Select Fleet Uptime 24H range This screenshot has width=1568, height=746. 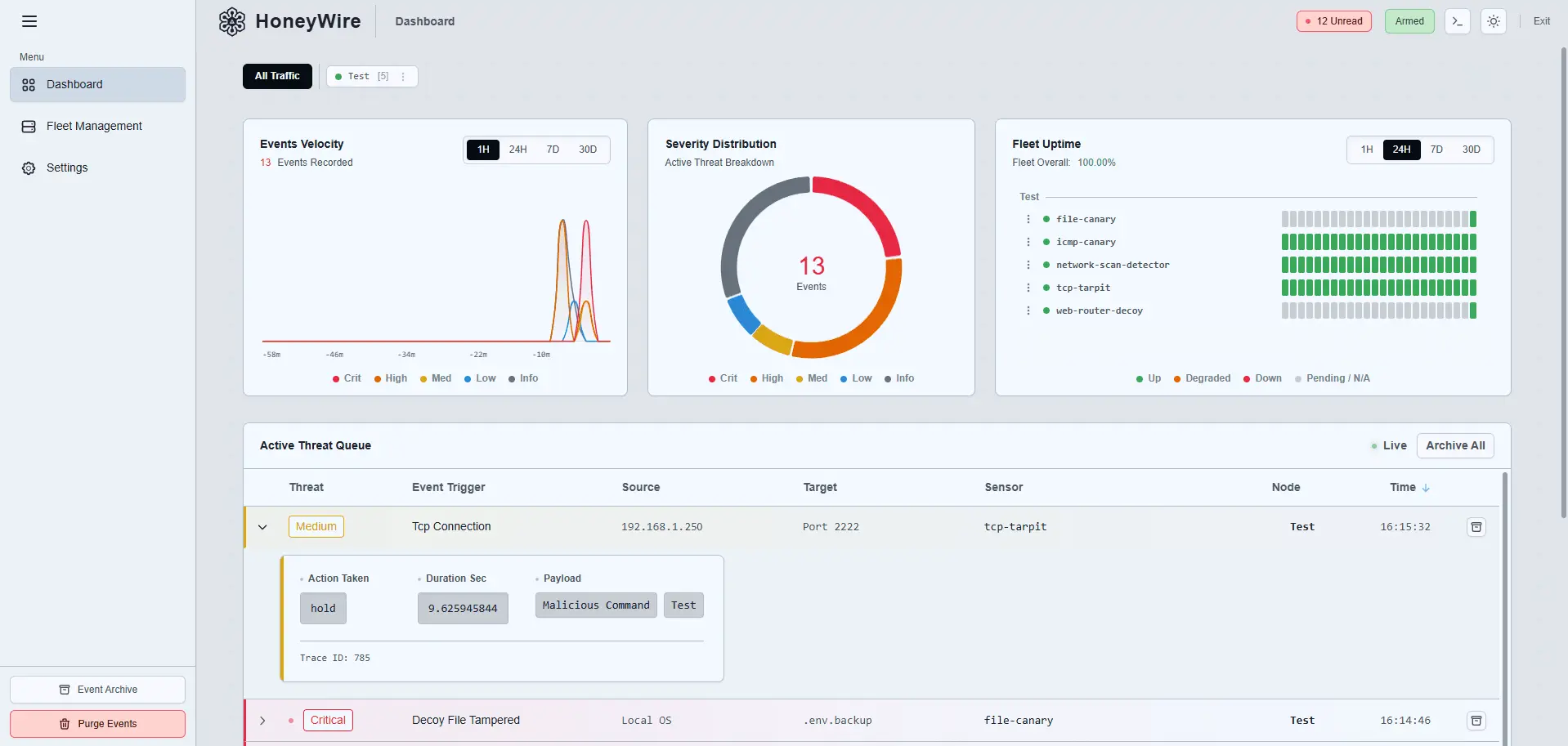[x=1402, y=150]
